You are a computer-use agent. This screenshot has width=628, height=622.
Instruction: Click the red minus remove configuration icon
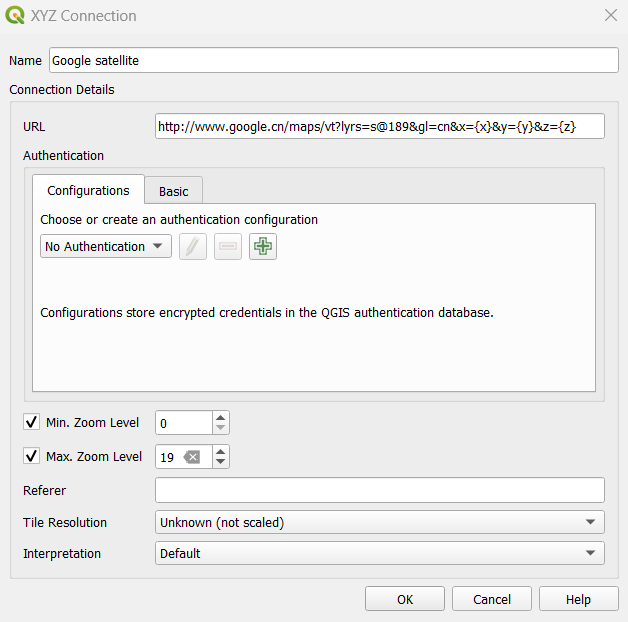click(228, 246)
